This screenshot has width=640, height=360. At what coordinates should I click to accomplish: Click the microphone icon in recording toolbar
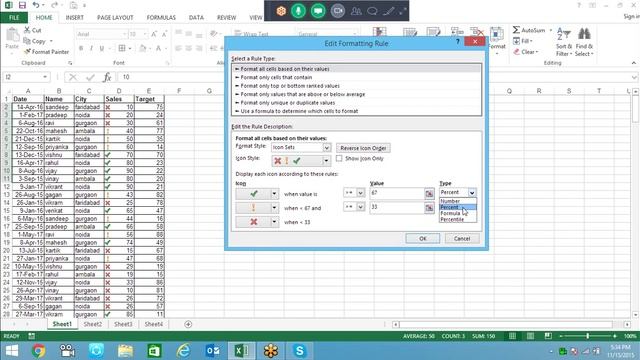(x=298, y=11)
